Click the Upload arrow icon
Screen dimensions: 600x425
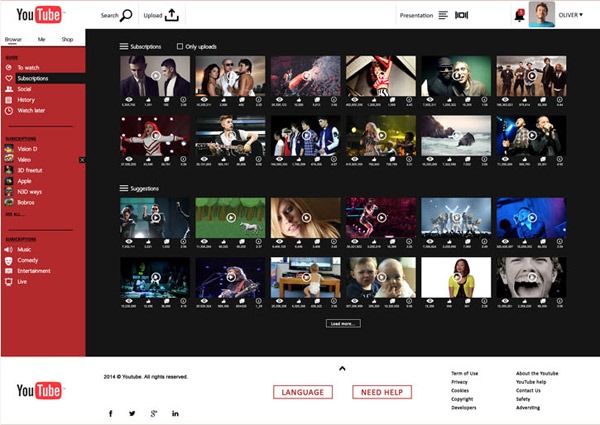172,15
